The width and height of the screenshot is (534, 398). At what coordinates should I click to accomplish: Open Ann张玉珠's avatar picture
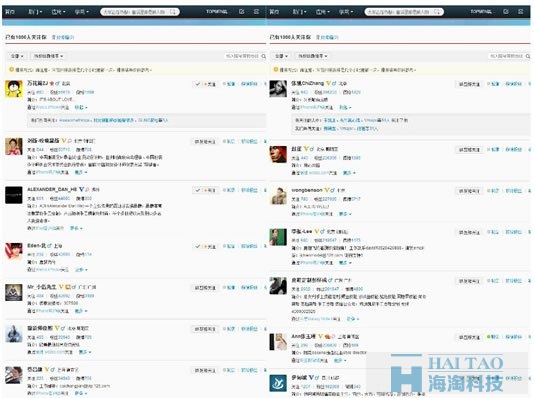(278, 342)
